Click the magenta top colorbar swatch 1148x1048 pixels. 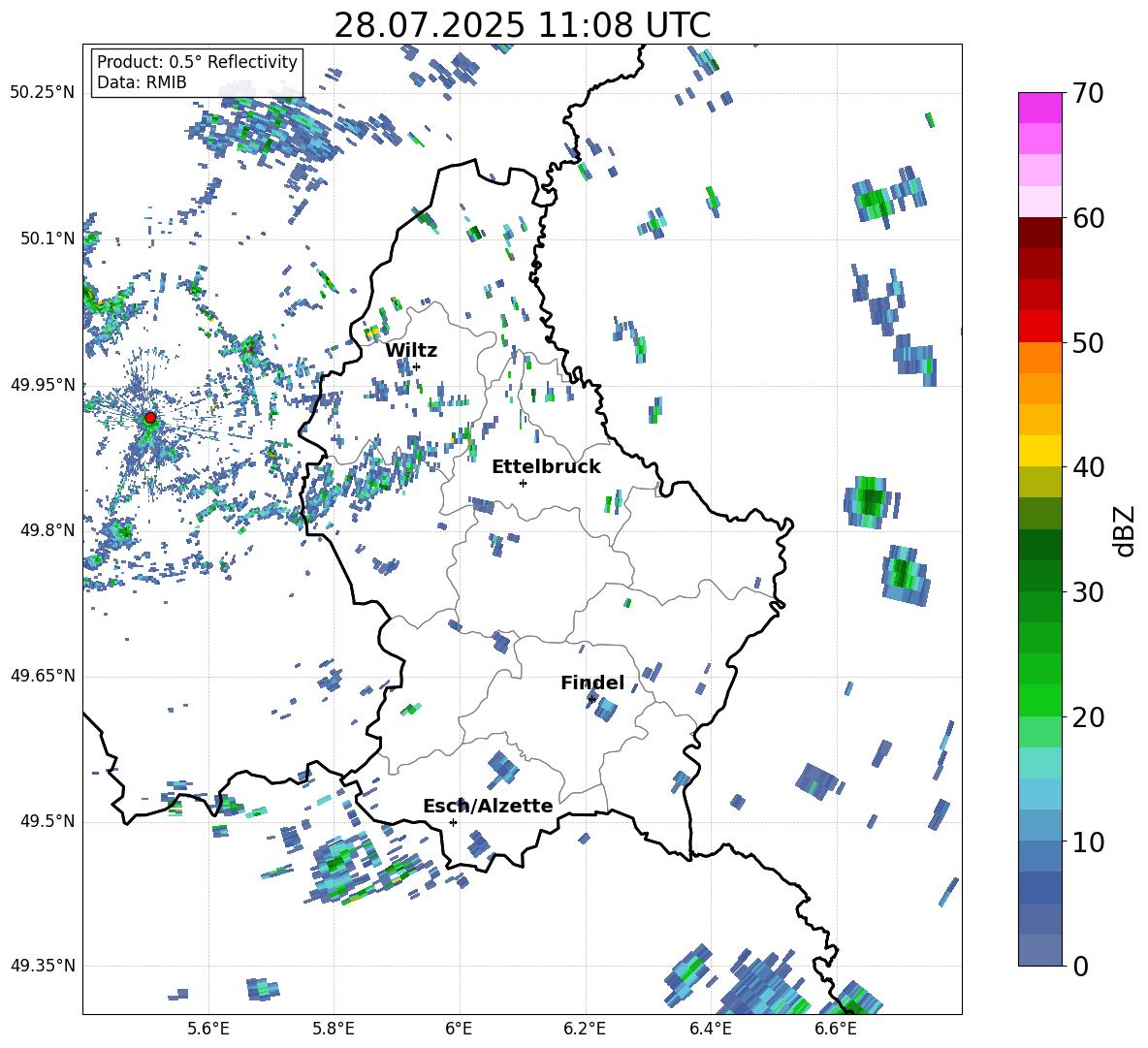click(1040, 108)
